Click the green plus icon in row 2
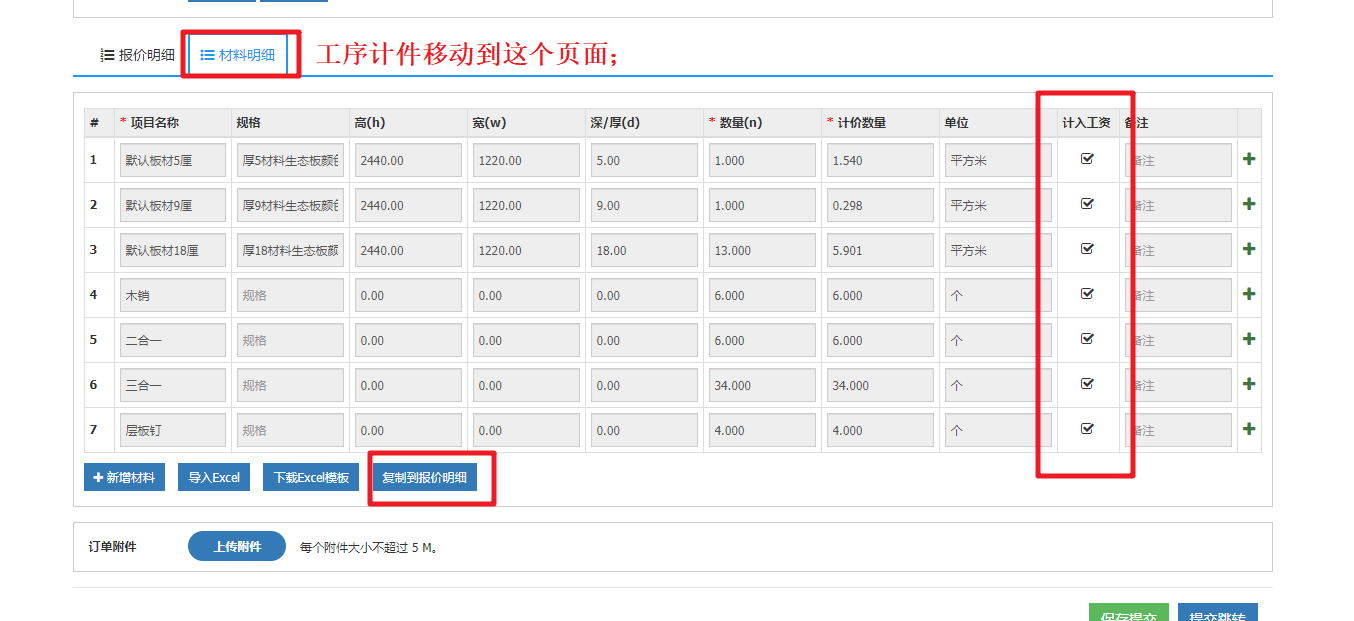 (1248, 205)
